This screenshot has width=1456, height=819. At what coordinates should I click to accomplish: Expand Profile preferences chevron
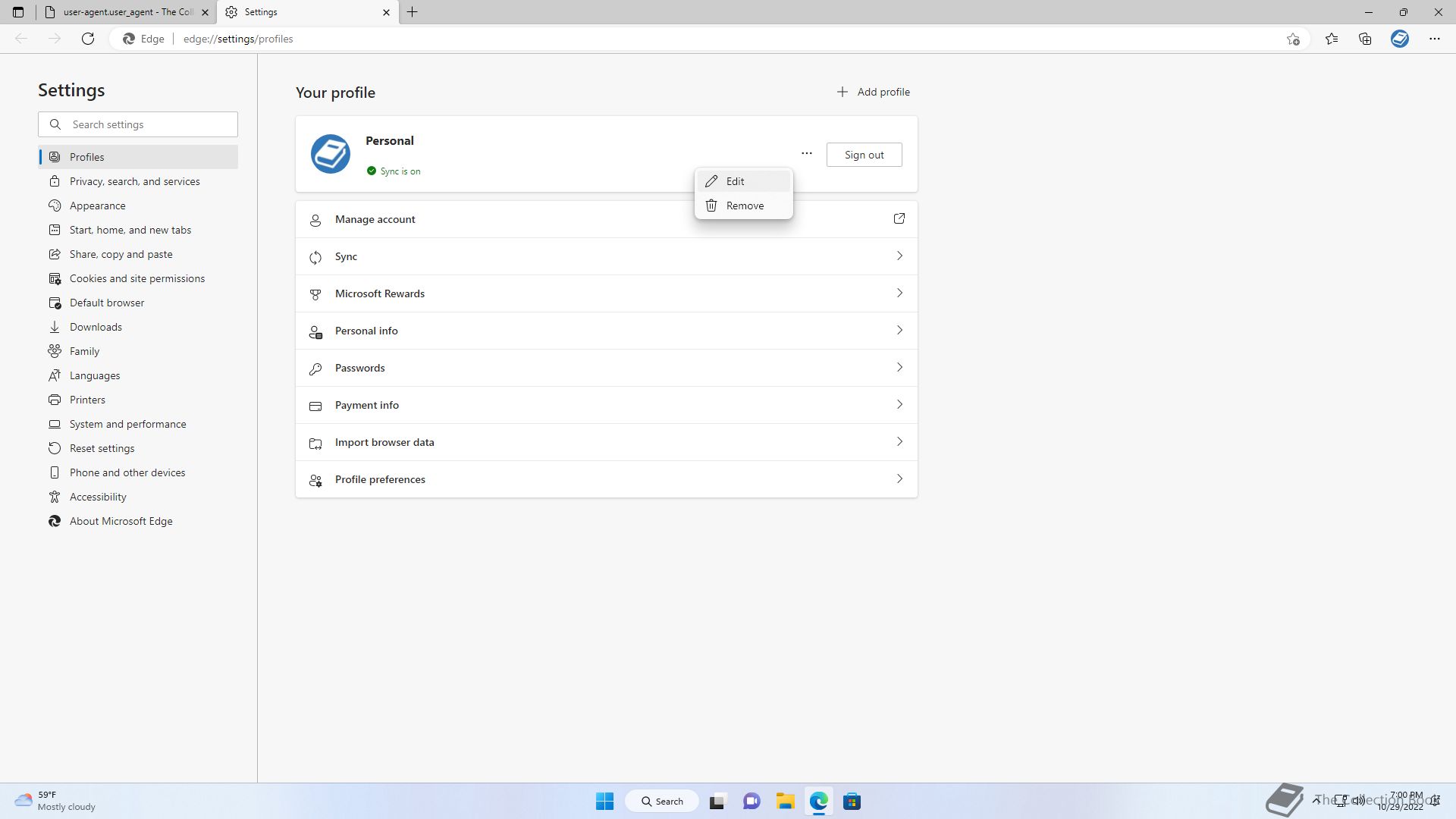coord(899,479)
